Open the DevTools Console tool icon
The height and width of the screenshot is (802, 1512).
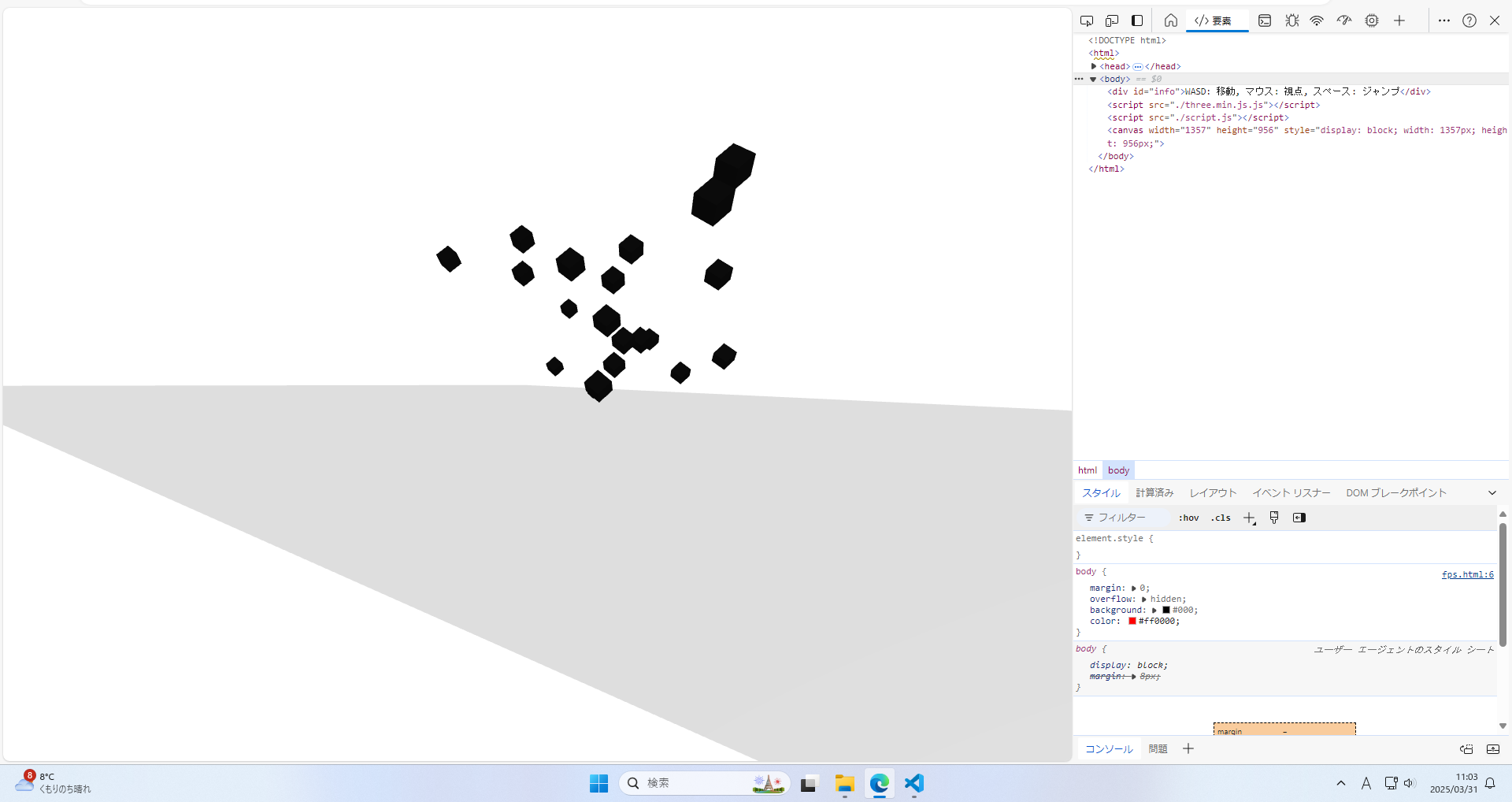click(x=1265, y=20)
